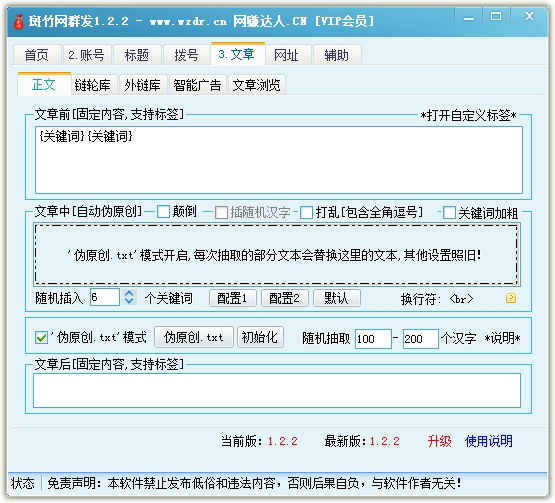
Task: Switch to the 辅助 tab
Action: coord(337,55)
